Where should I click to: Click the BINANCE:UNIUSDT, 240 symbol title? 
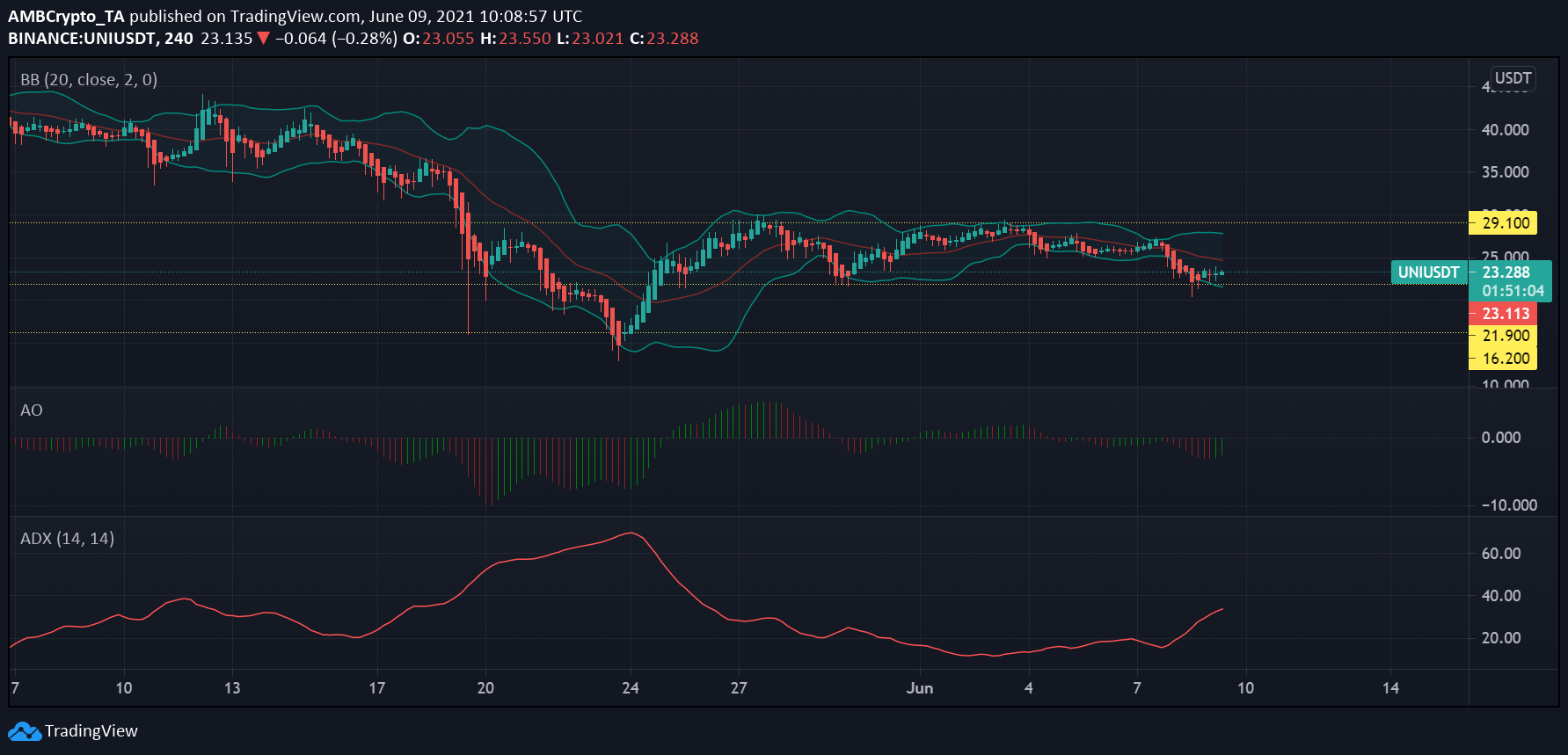(x=100, y=39)
